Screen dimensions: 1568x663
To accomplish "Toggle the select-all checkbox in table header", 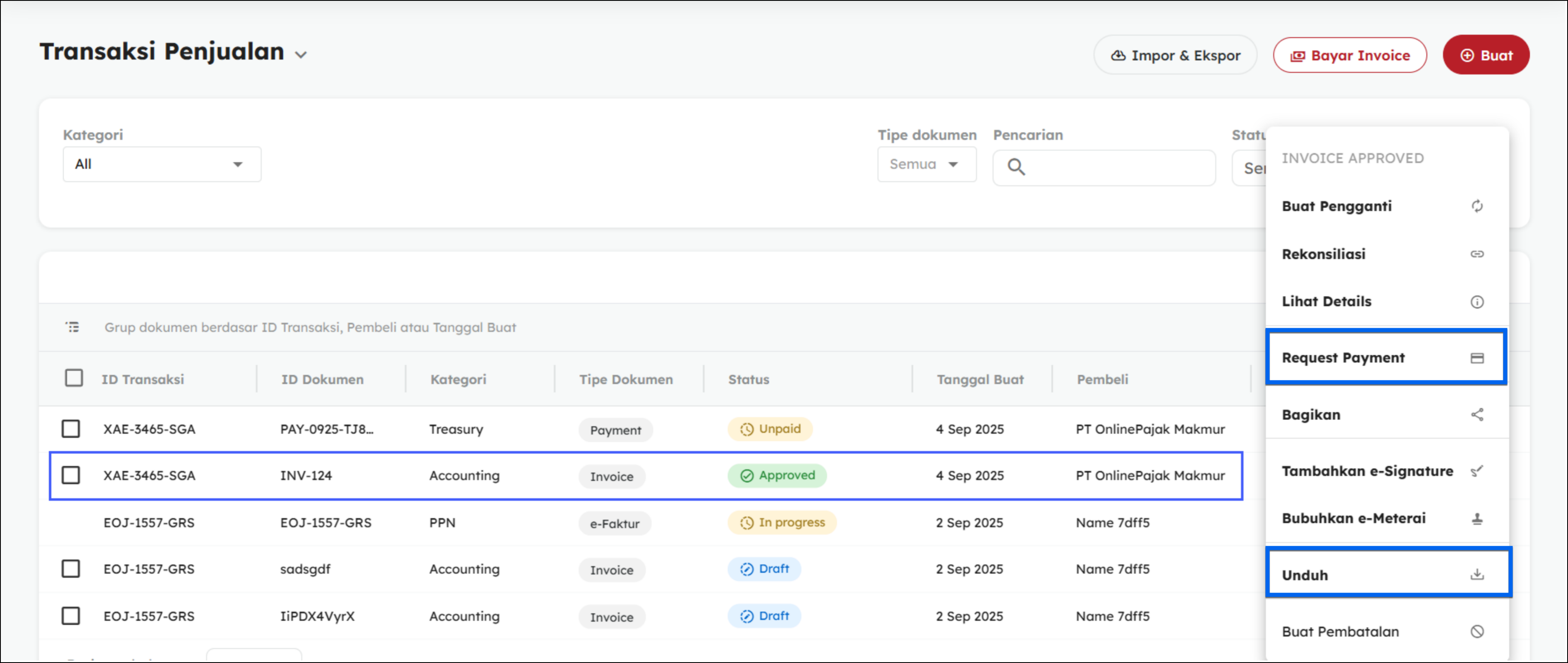I will (x=74, y=378).
